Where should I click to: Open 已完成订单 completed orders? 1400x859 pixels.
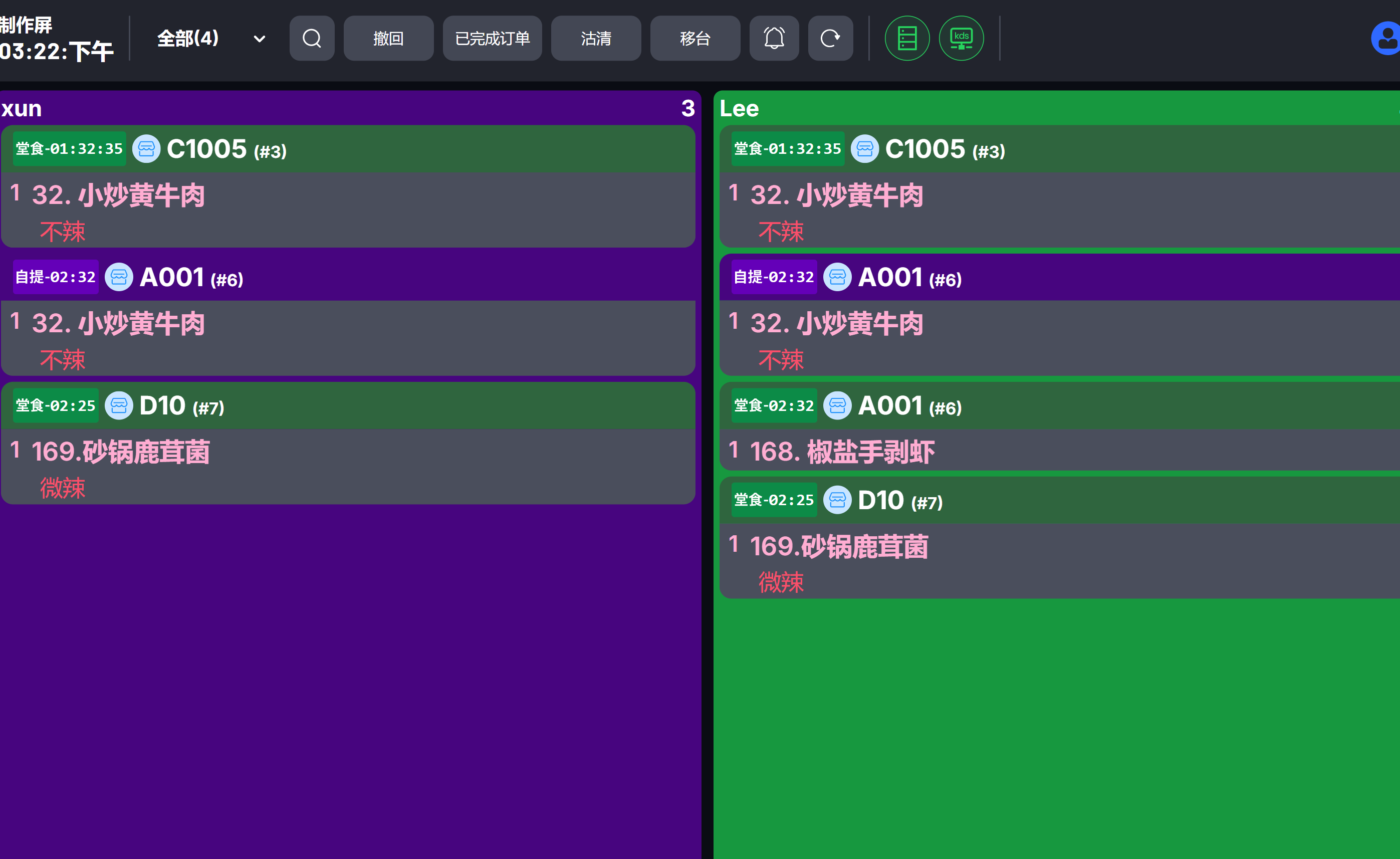coord(492,38)
